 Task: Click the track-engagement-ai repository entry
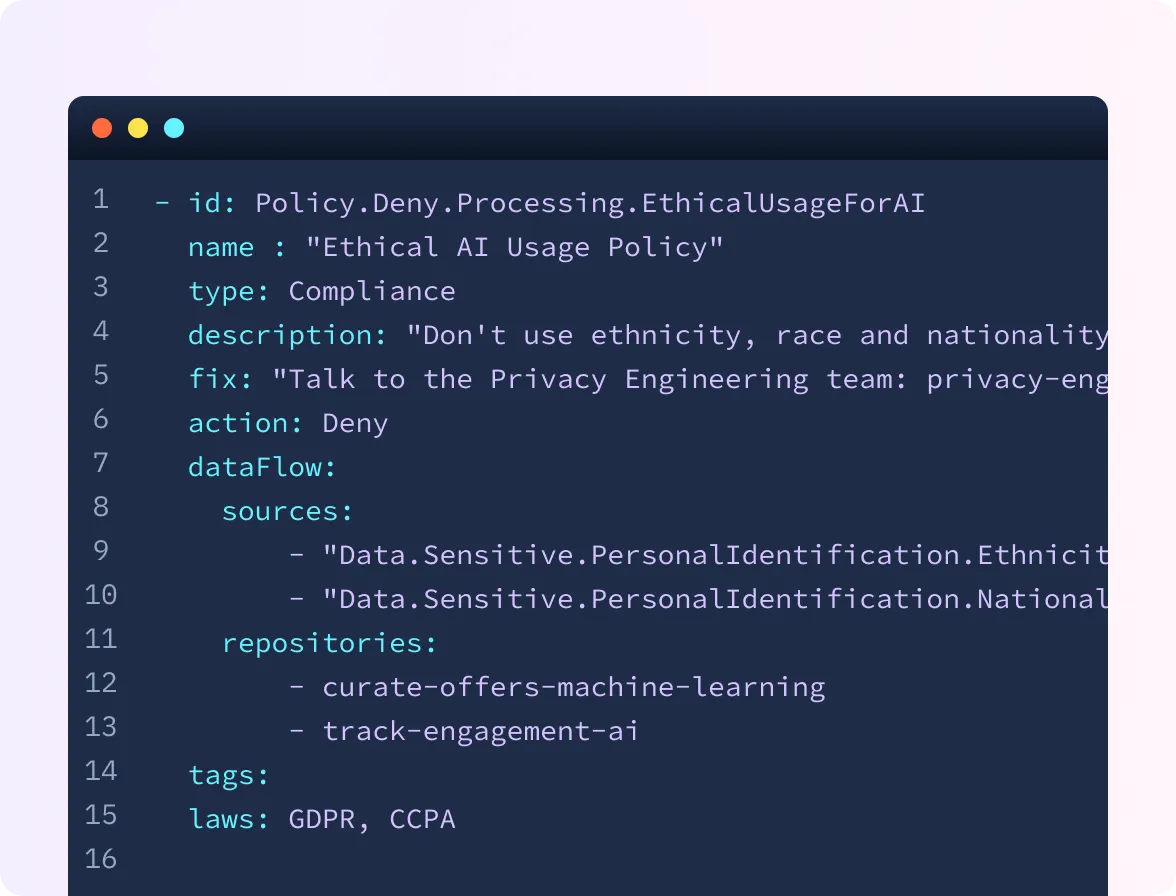[x=480, y=732]
